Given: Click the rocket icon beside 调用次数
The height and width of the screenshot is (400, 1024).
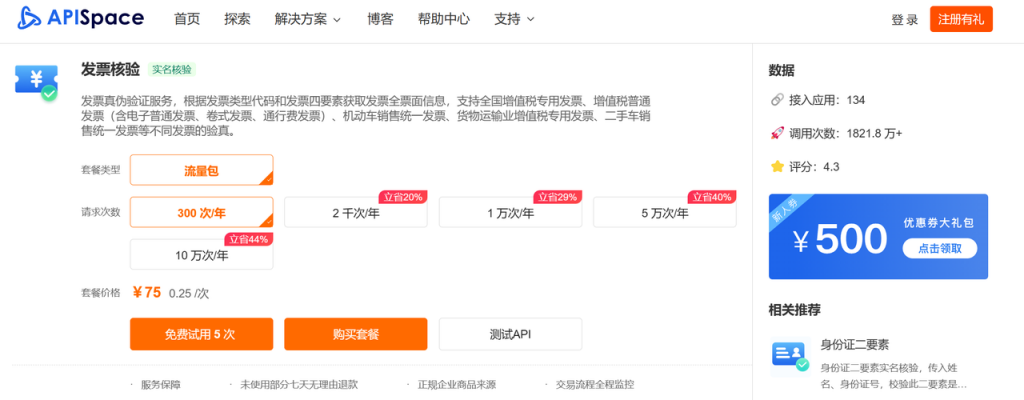Looking at the screenshot, I should coord(776,133).
